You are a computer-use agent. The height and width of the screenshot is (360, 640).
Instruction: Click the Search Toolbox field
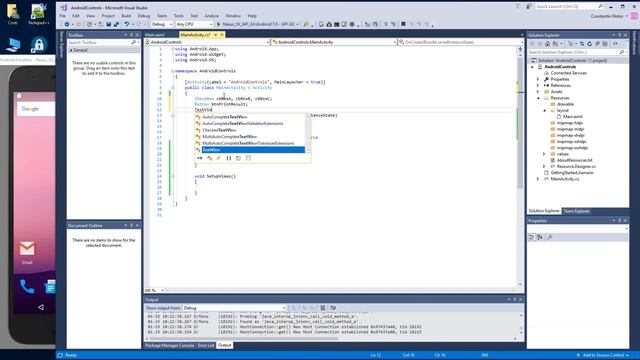coord(99,42)
